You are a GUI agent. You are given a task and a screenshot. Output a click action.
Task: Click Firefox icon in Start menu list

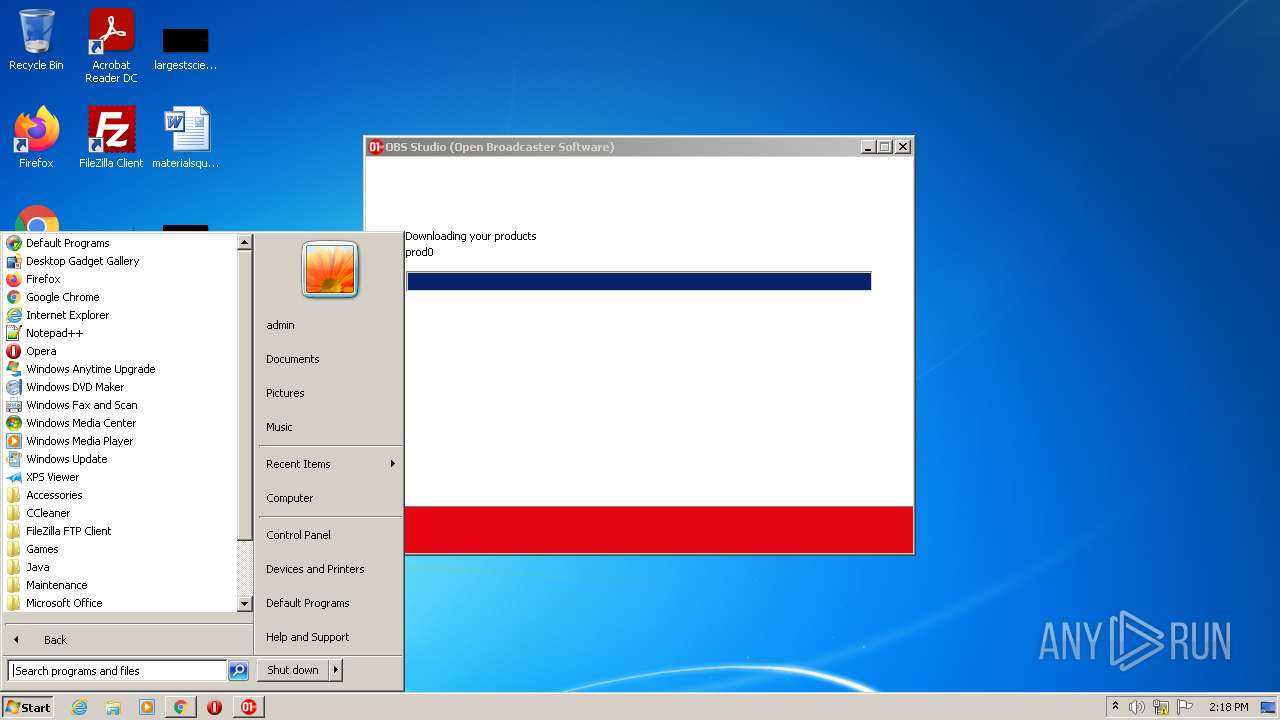coord(14,279)
